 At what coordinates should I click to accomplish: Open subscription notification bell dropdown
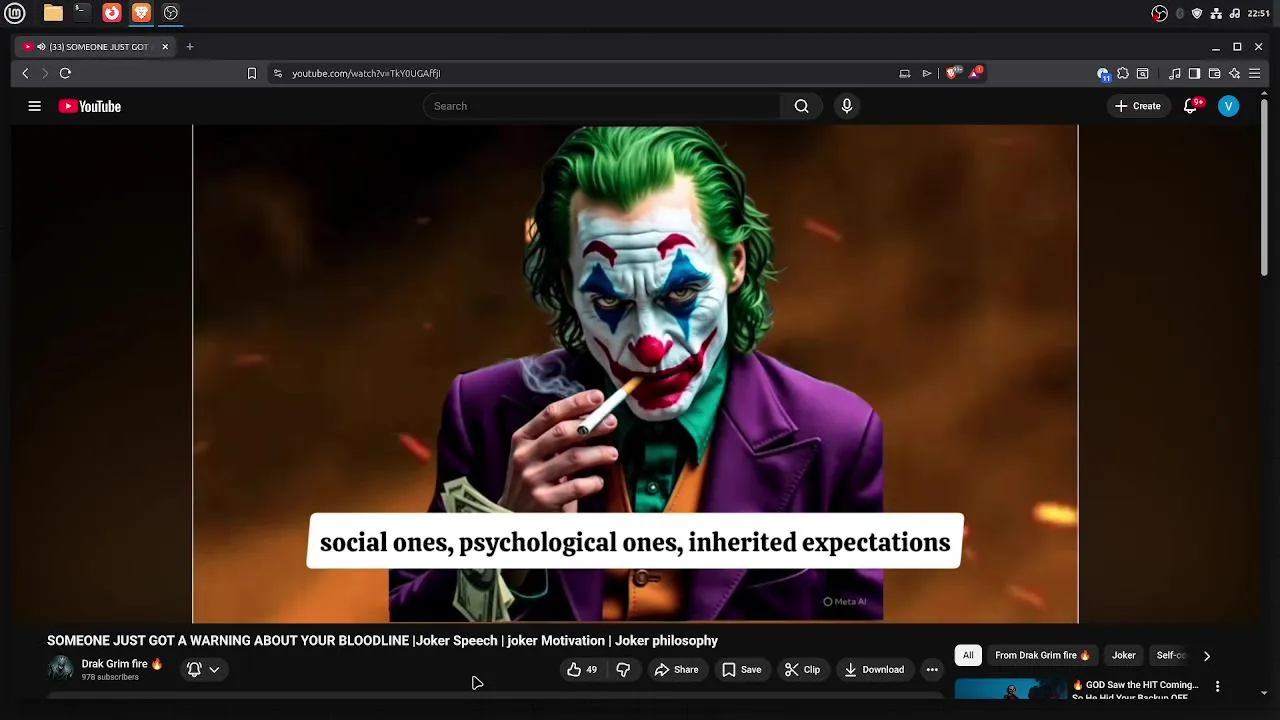(x=203, y=670)
